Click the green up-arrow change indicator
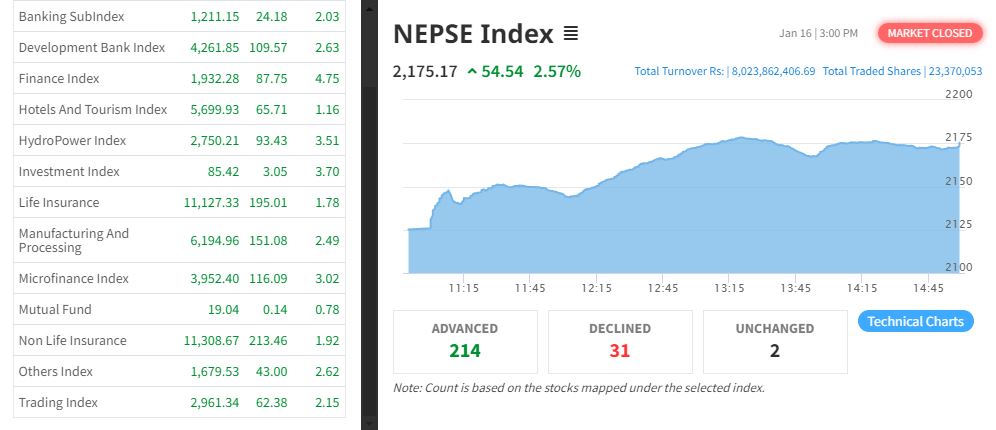This screenshot has height=430, width=996. click(472, 72)
